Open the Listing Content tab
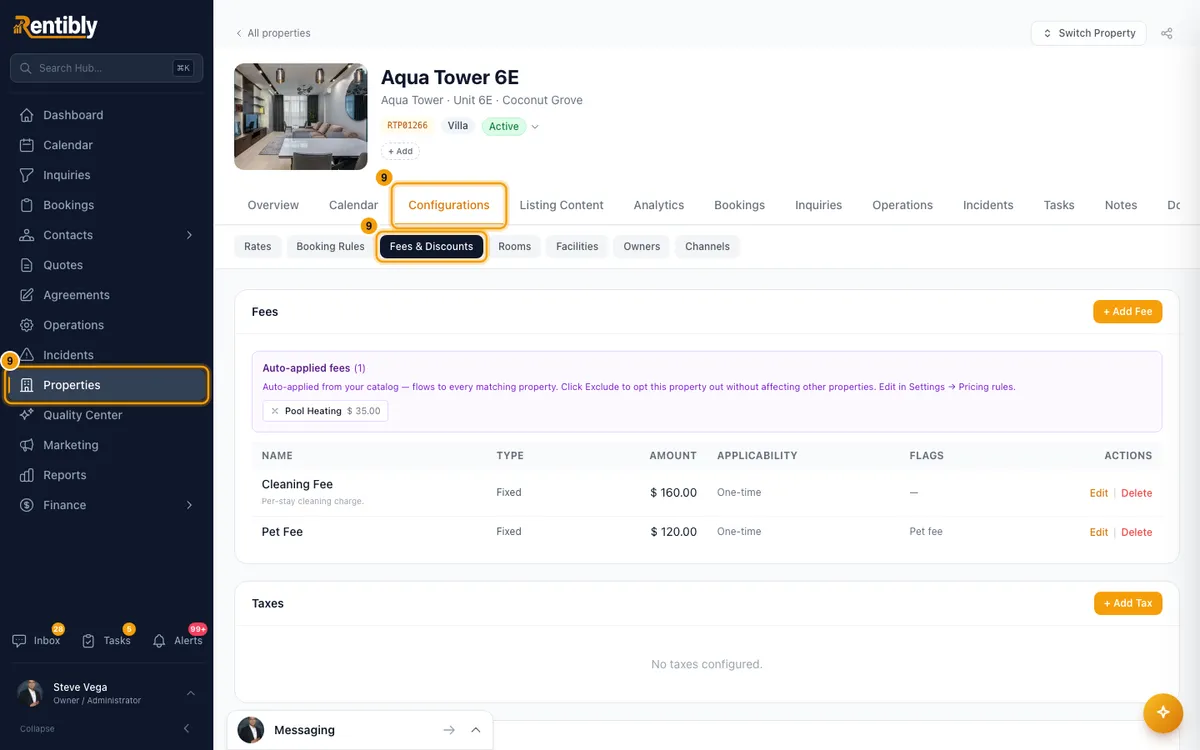The height and width of the screenshot is (750, 1200). tap(561, 205)
